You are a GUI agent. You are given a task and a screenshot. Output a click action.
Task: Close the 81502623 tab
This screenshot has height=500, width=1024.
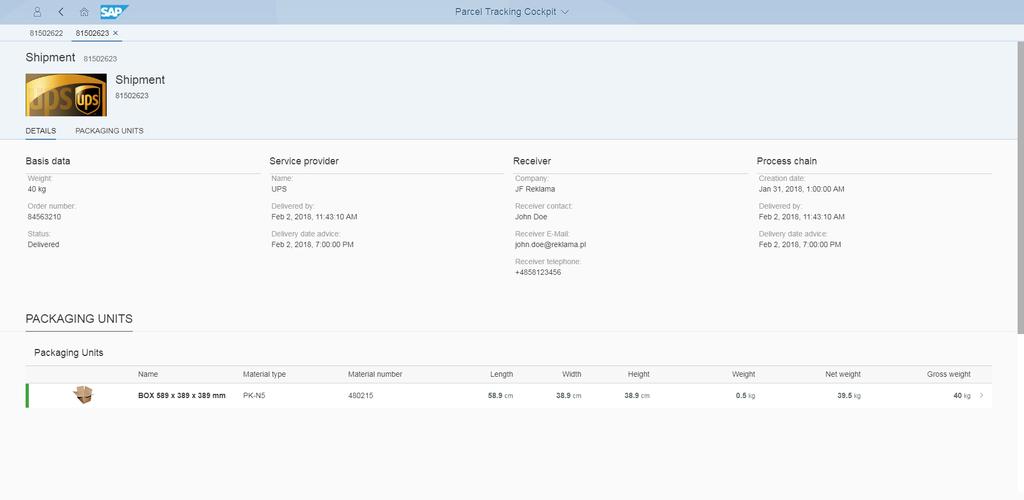[x=116, y=33]
